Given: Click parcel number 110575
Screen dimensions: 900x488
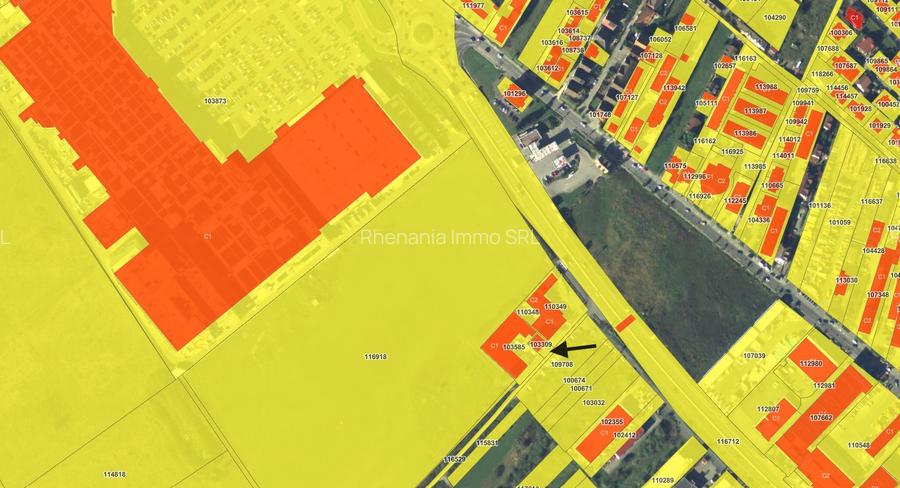Looking at the screenshot, I should tap(675, 165).
